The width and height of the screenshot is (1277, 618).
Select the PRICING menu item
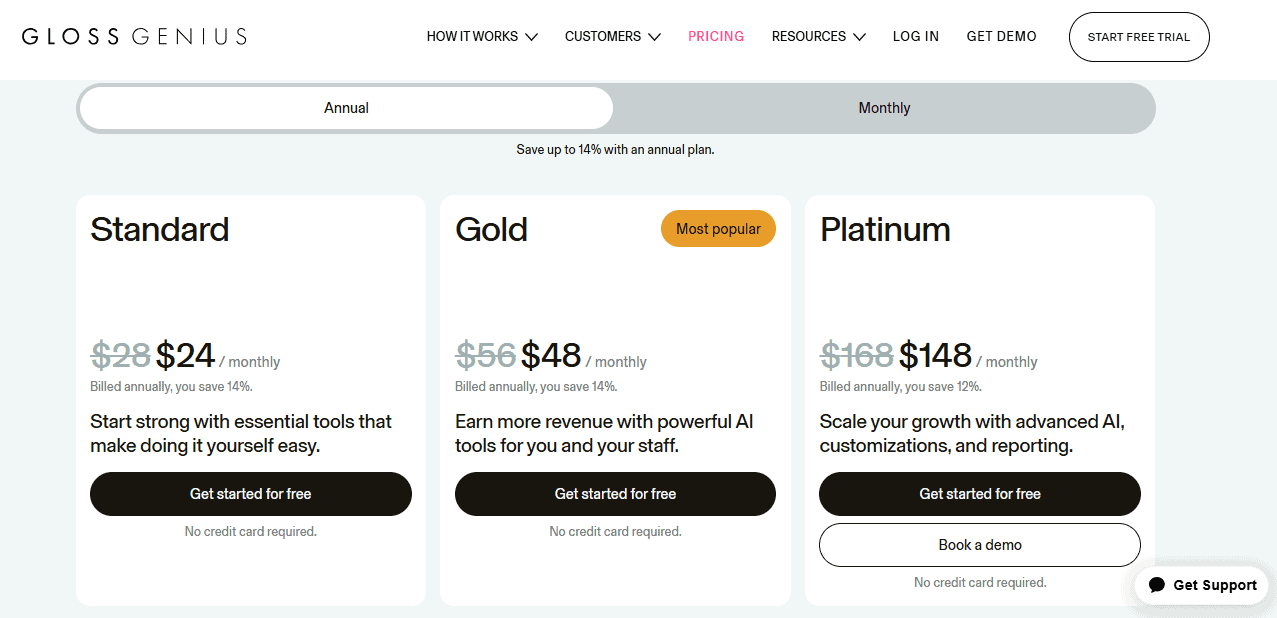716,36
